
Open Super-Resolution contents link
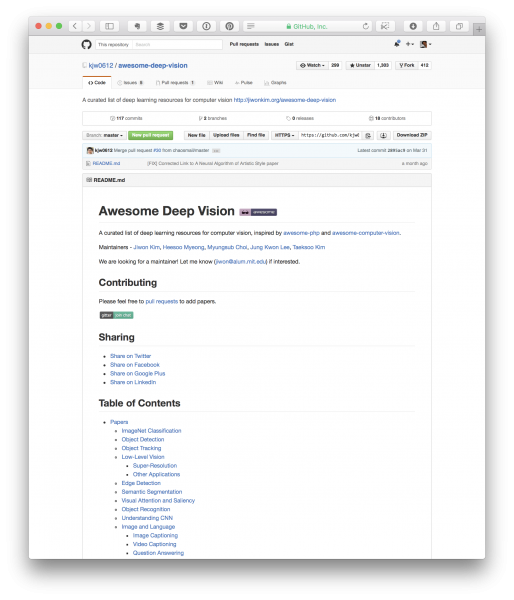(155, 465)
